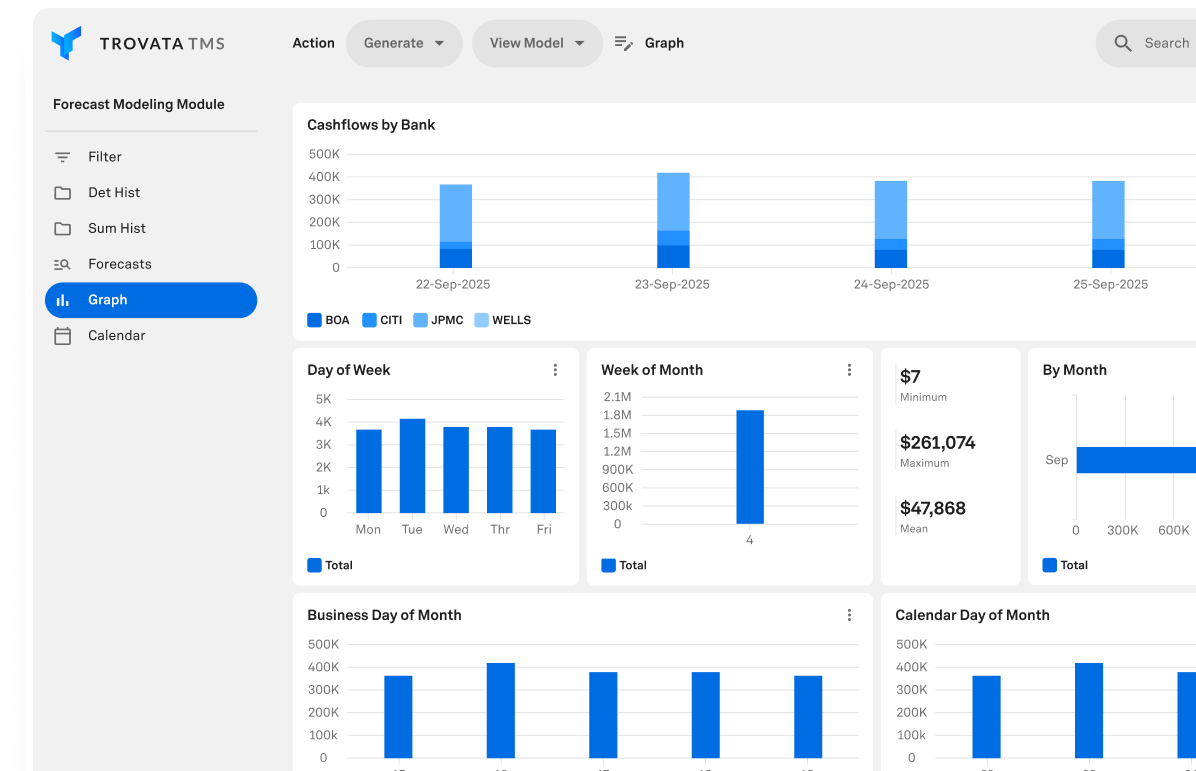Screen dimensions: 1196x771
Task: Click the Filter icon in the sidebar
Action: pos(62,157)
